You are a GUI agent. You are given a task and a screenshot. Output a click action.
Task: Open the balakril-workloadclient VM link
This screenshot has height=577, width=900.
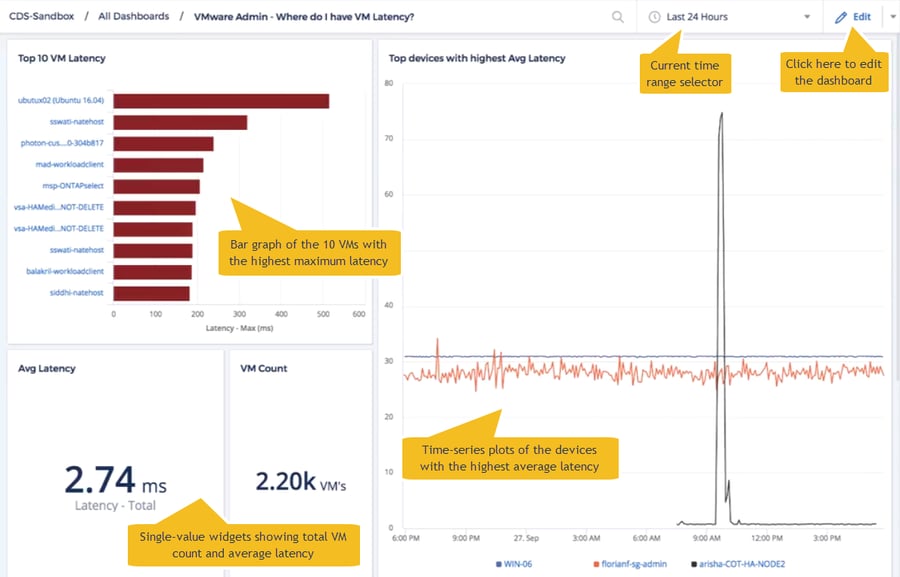65,271
